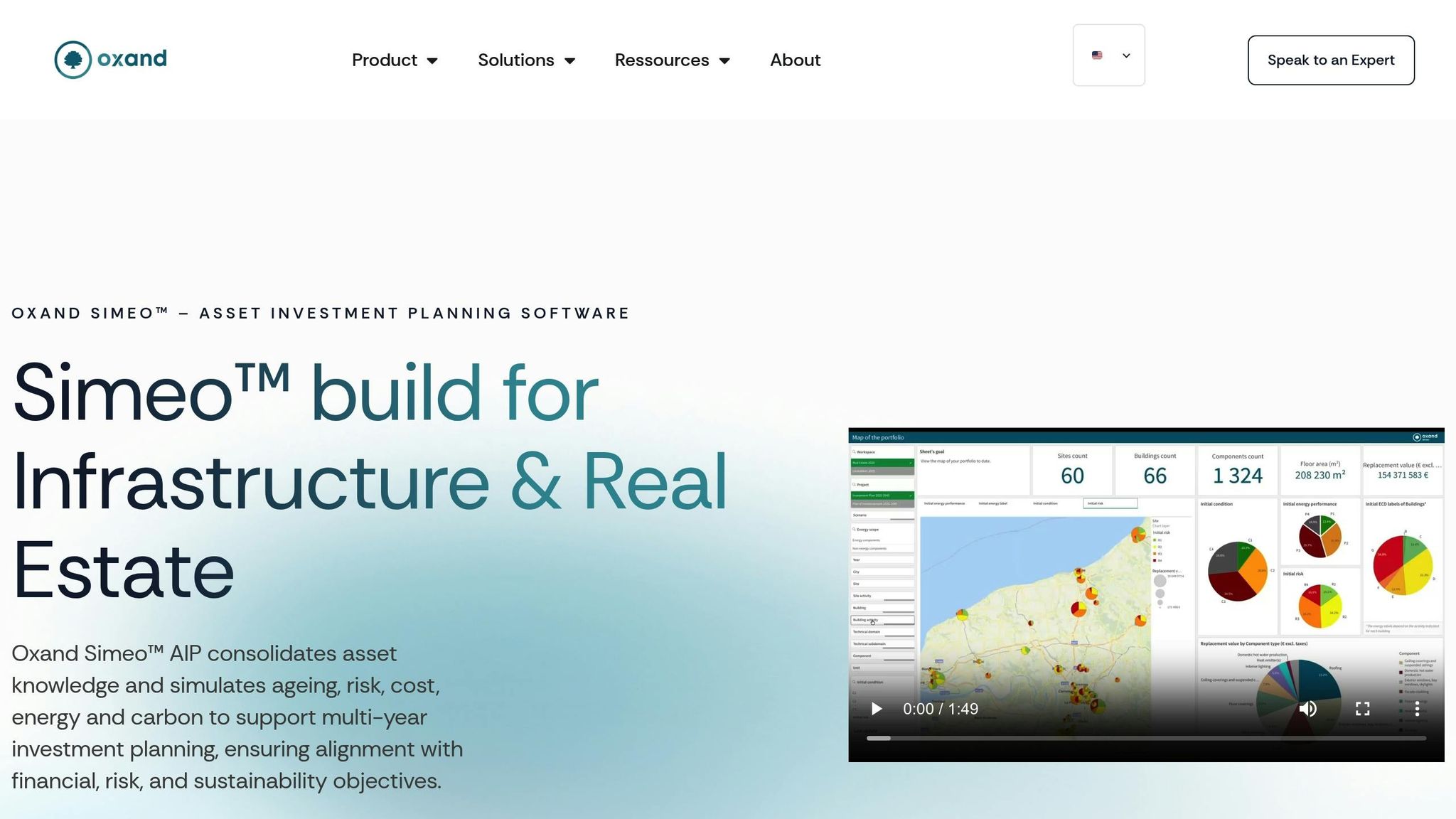Click the Initial condition pie chart in video
1456x819 pixels.
[x=1237, y=571]
